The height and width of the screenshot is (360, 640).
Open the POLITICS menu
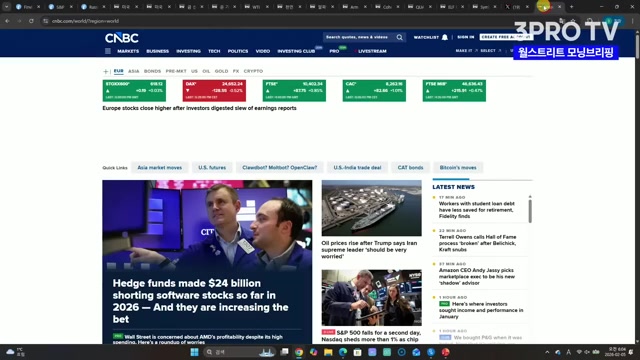(x=238, y=51)
